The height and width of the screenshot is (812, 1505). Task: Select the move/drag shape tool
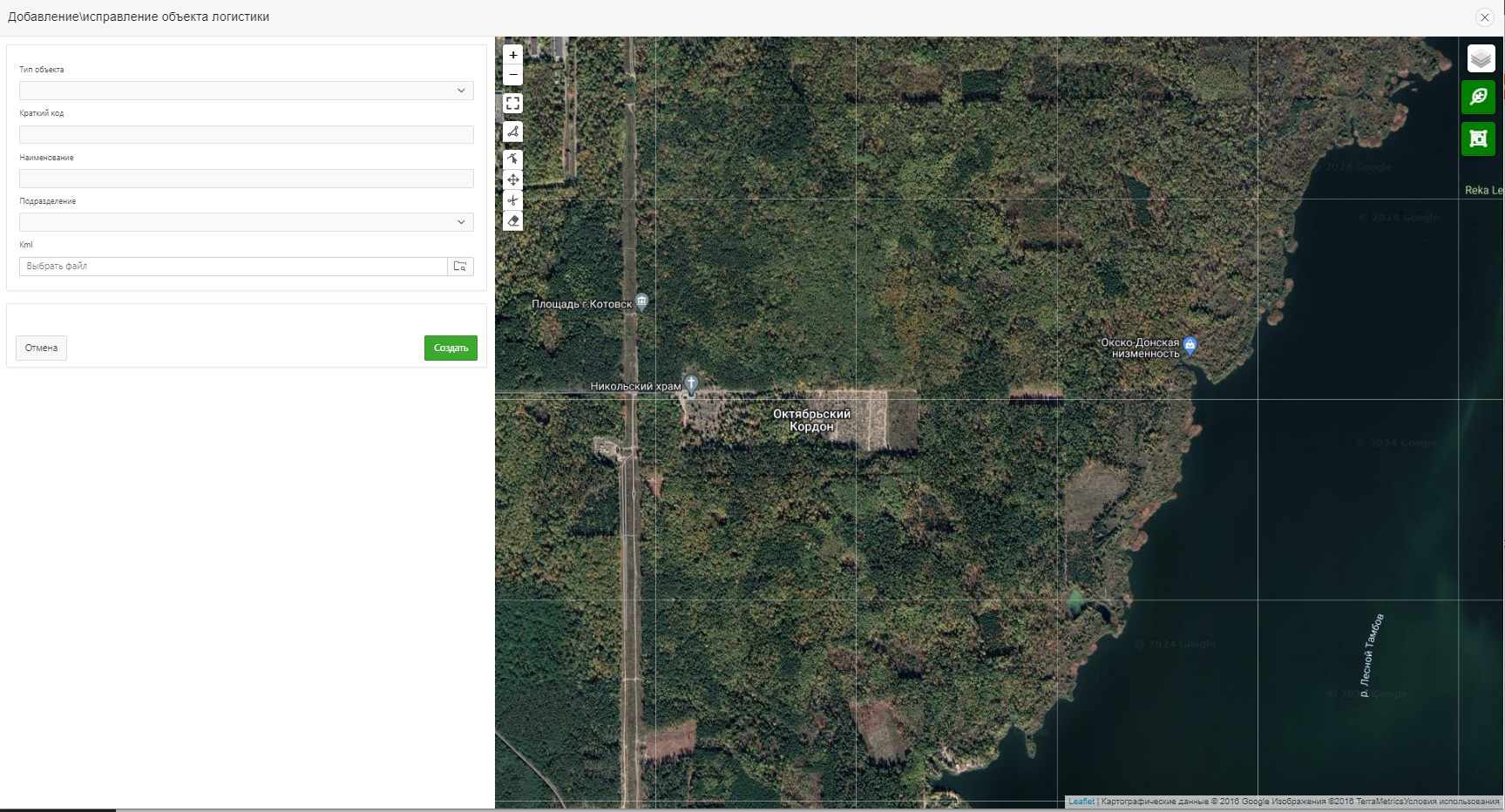point(513,179)
